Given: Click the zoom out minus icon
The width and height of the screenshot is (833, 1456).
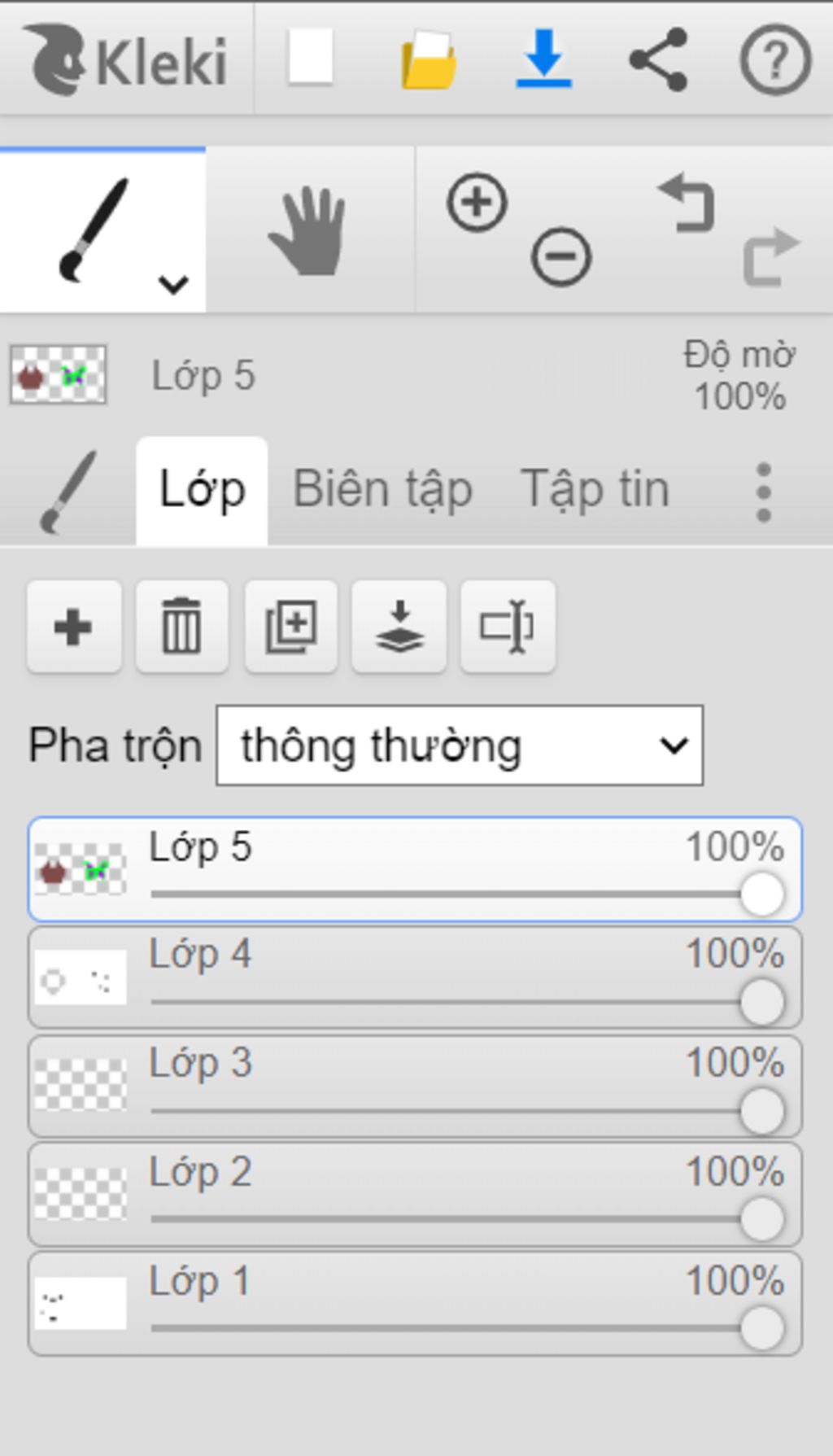Looking at the screenshot, I should (560, 257).
